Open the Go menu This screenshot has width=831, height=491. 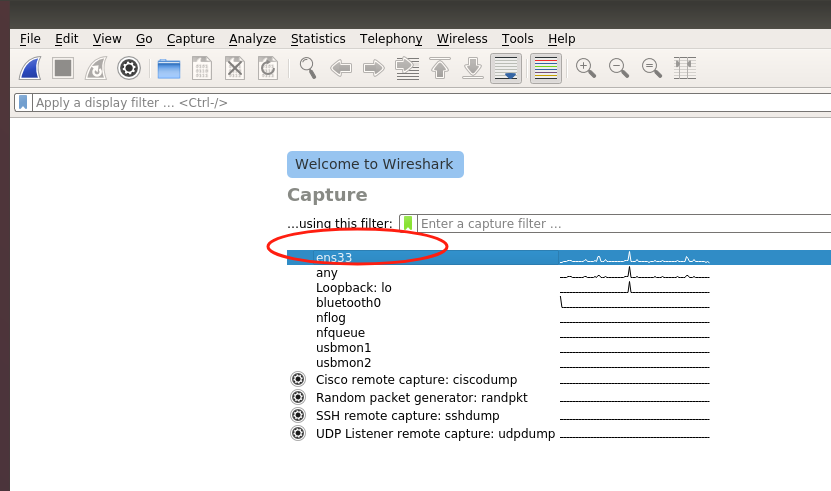click(144, 39)
